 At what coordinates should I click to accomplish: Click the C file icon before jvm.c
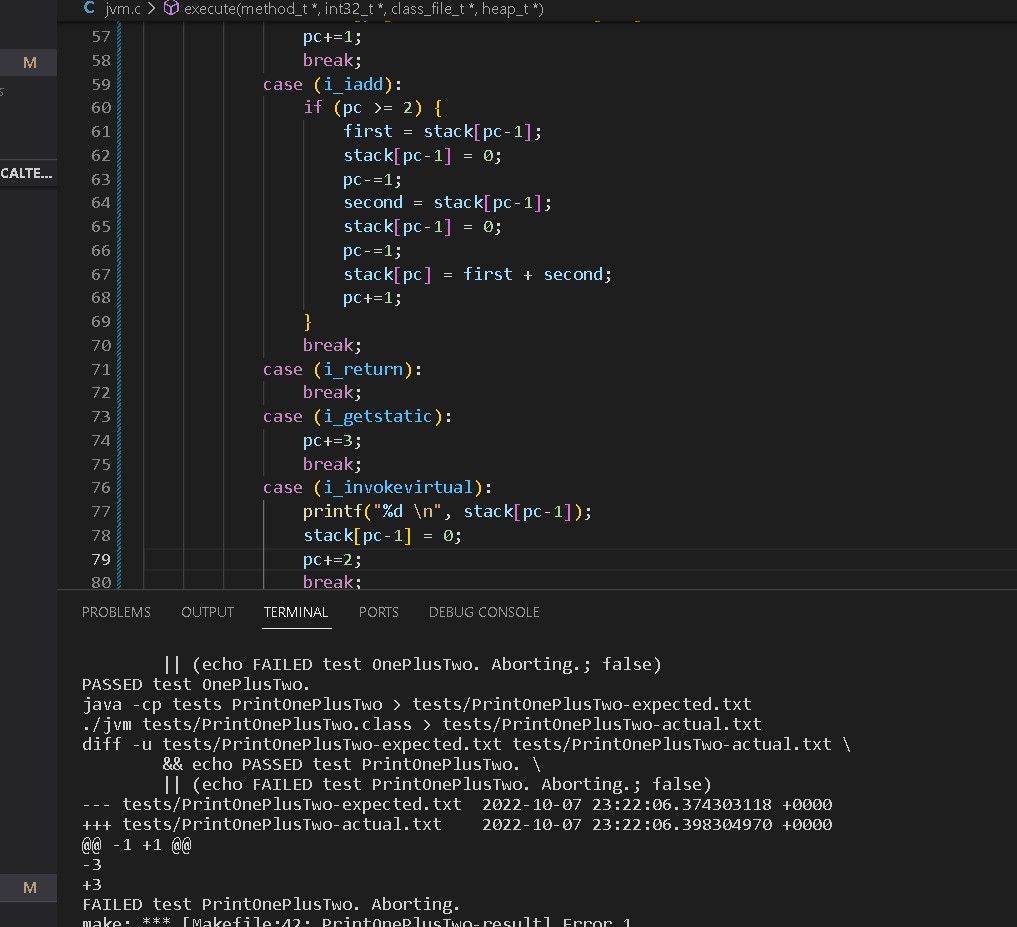(x=89, y=9)
